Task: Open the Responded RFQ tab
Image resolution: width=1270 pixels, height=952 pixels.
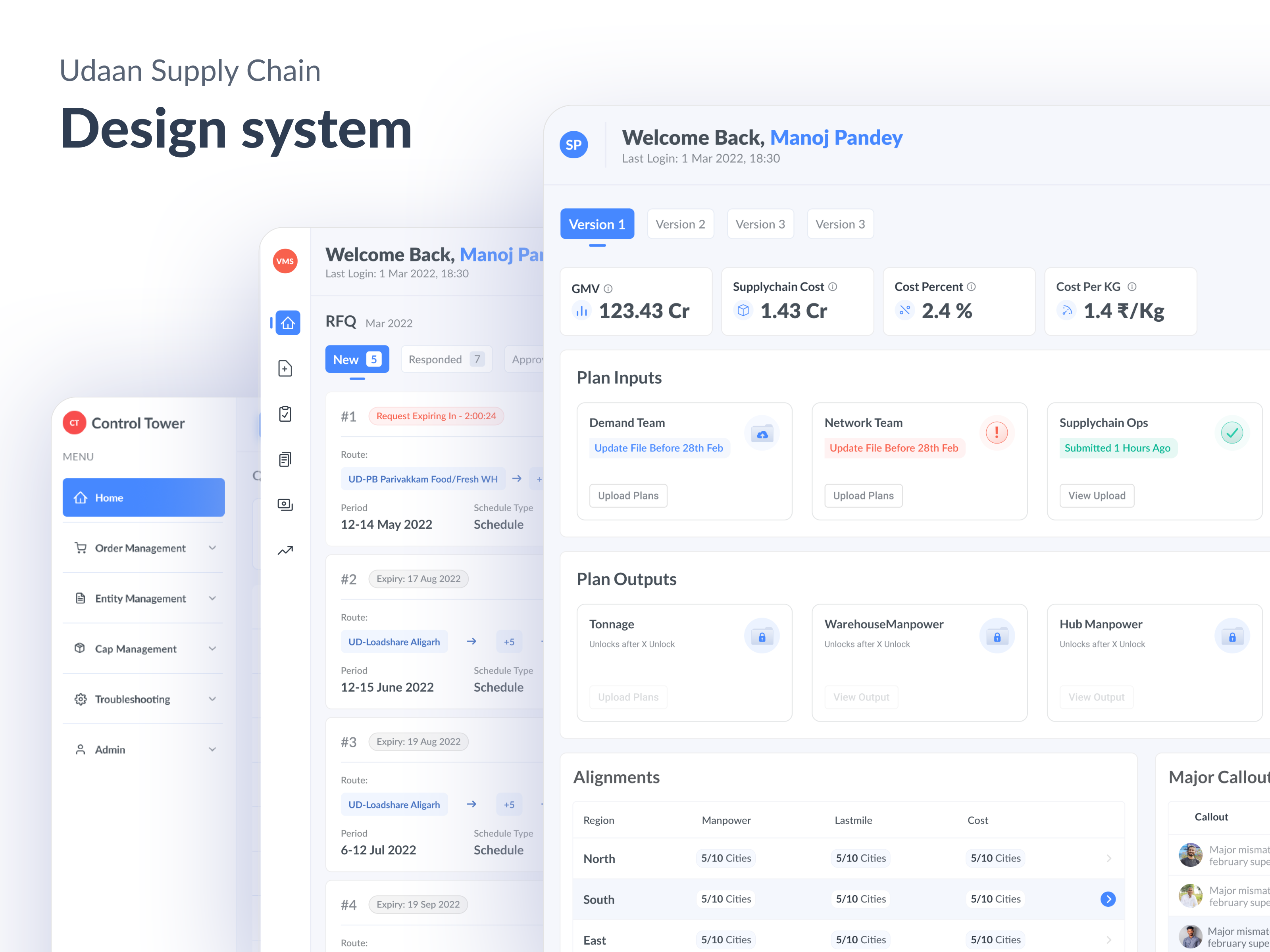Action: (446, 359)
